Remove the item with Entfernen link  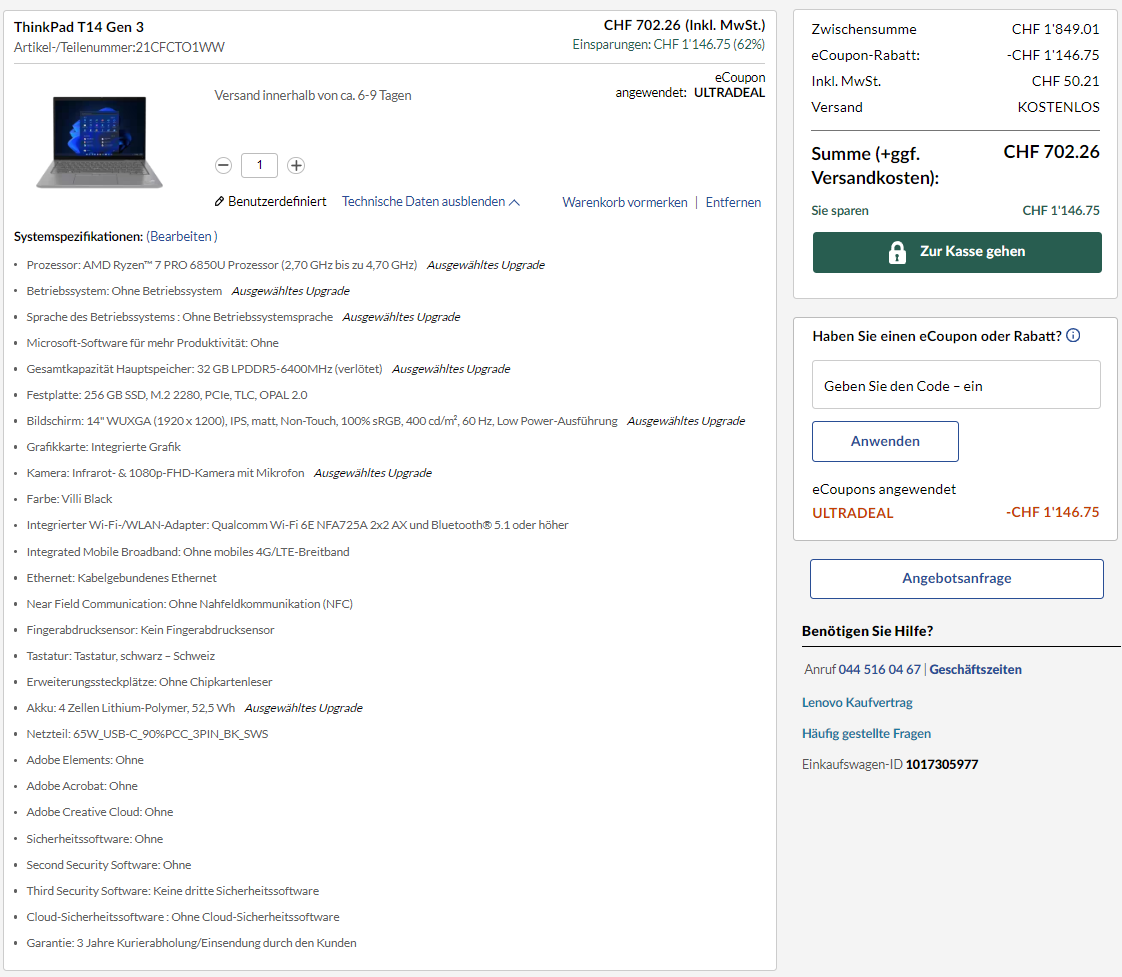pyautogui.click(x=733, y=202)
